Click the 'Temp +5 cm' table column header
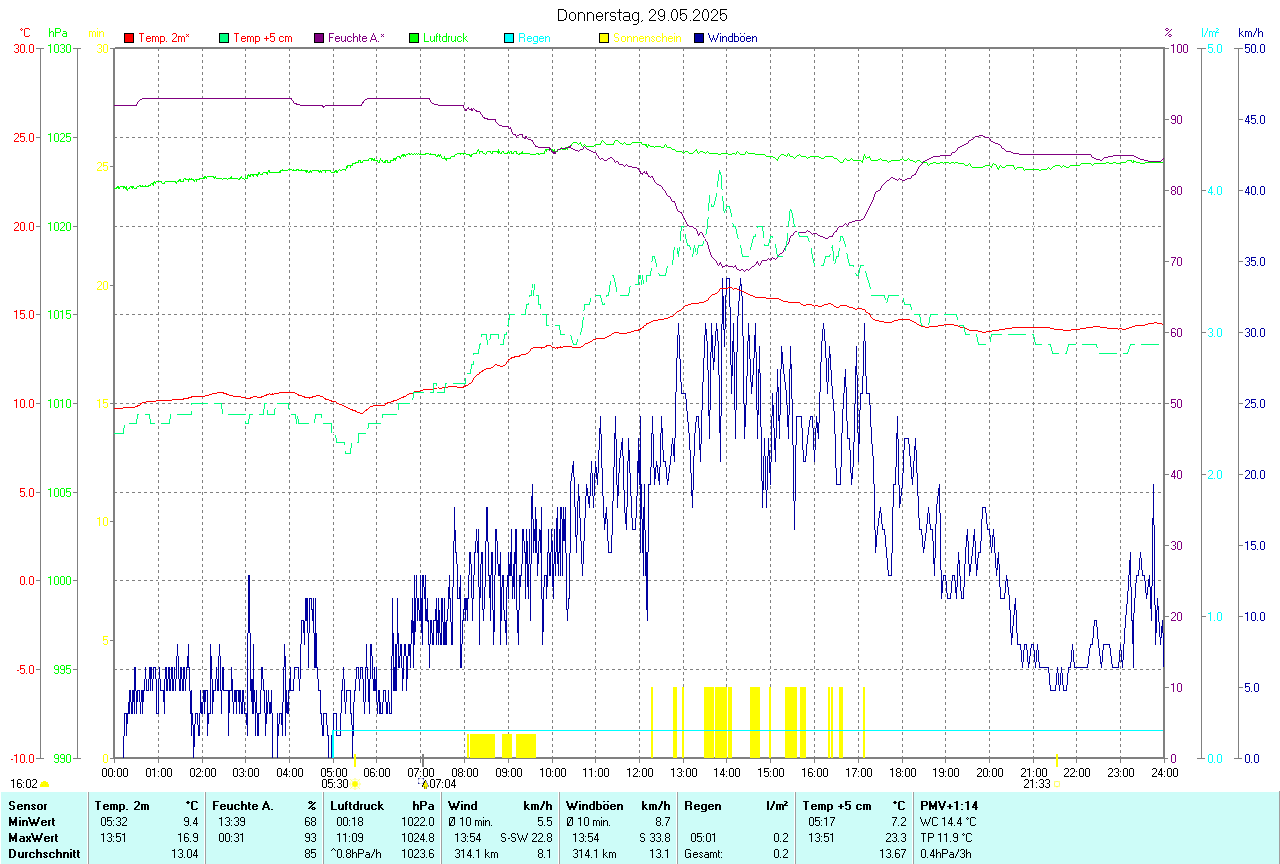The image size is (1280, 864). [837, 806]
